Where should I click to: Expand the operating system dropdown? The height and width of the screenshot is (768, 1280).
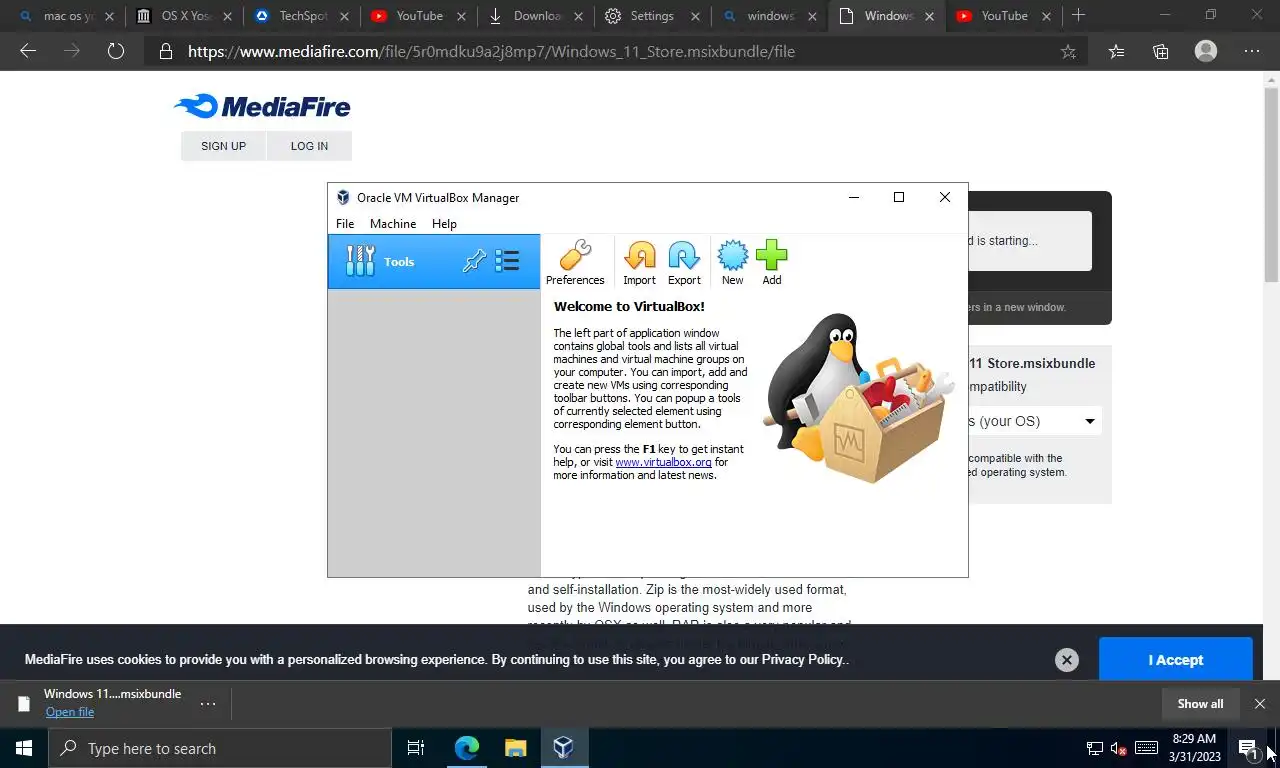pyautogui.click(x=1034, y=421)
